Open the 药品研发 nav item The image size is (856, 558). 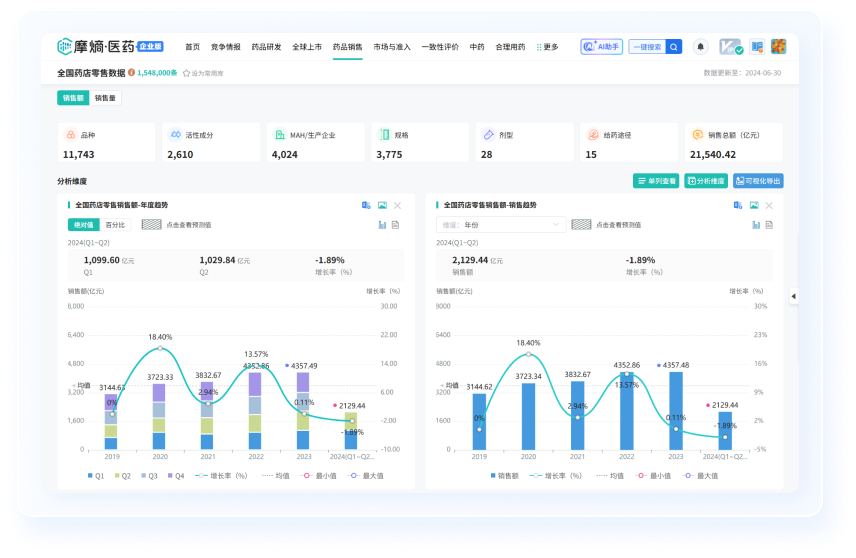pos(266,47)
